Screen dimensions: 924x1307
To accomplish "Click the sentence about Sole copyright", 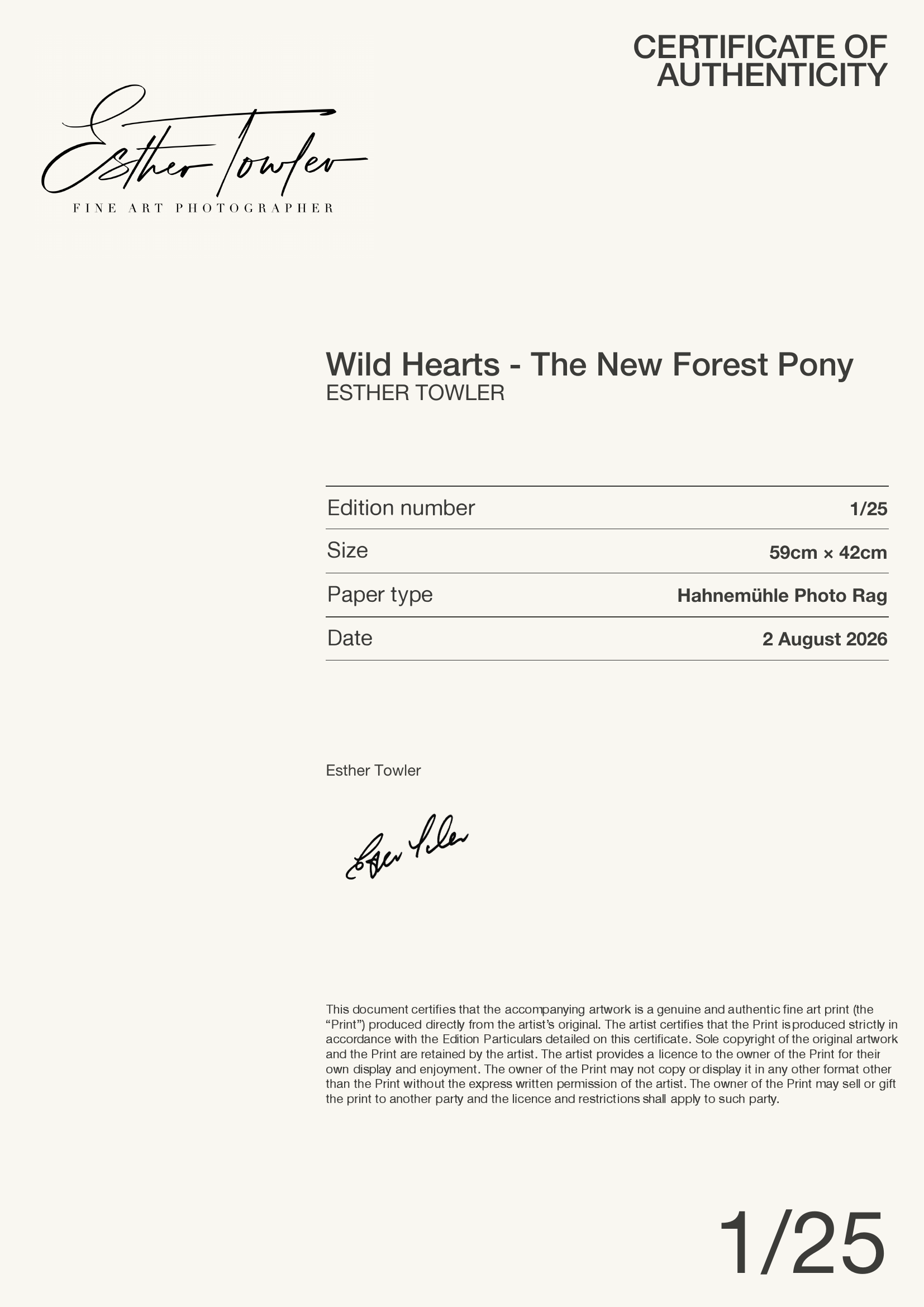I will click(612, 1047).
